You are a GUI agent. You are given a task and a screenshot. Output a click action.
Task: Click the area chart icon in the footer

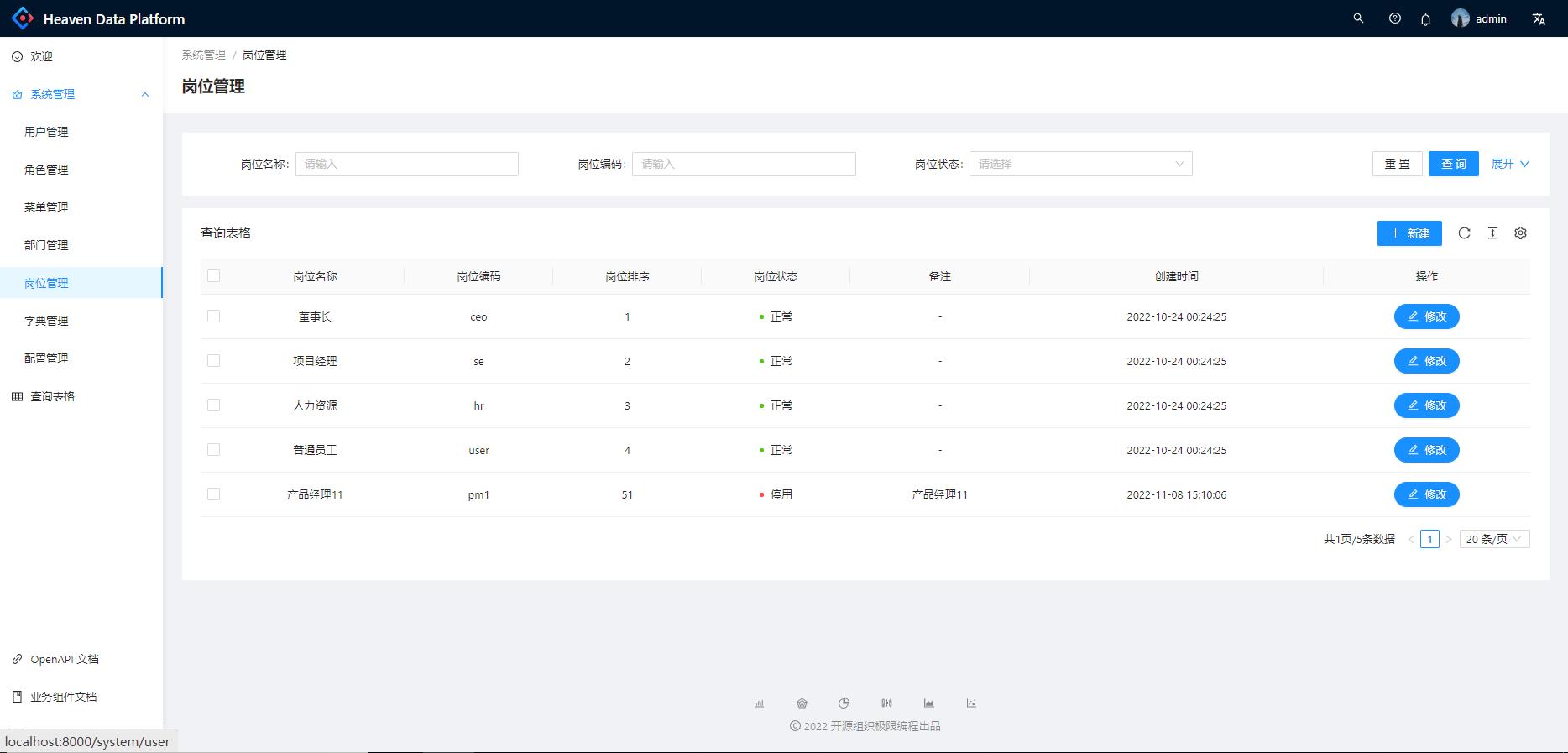point(928,703)
